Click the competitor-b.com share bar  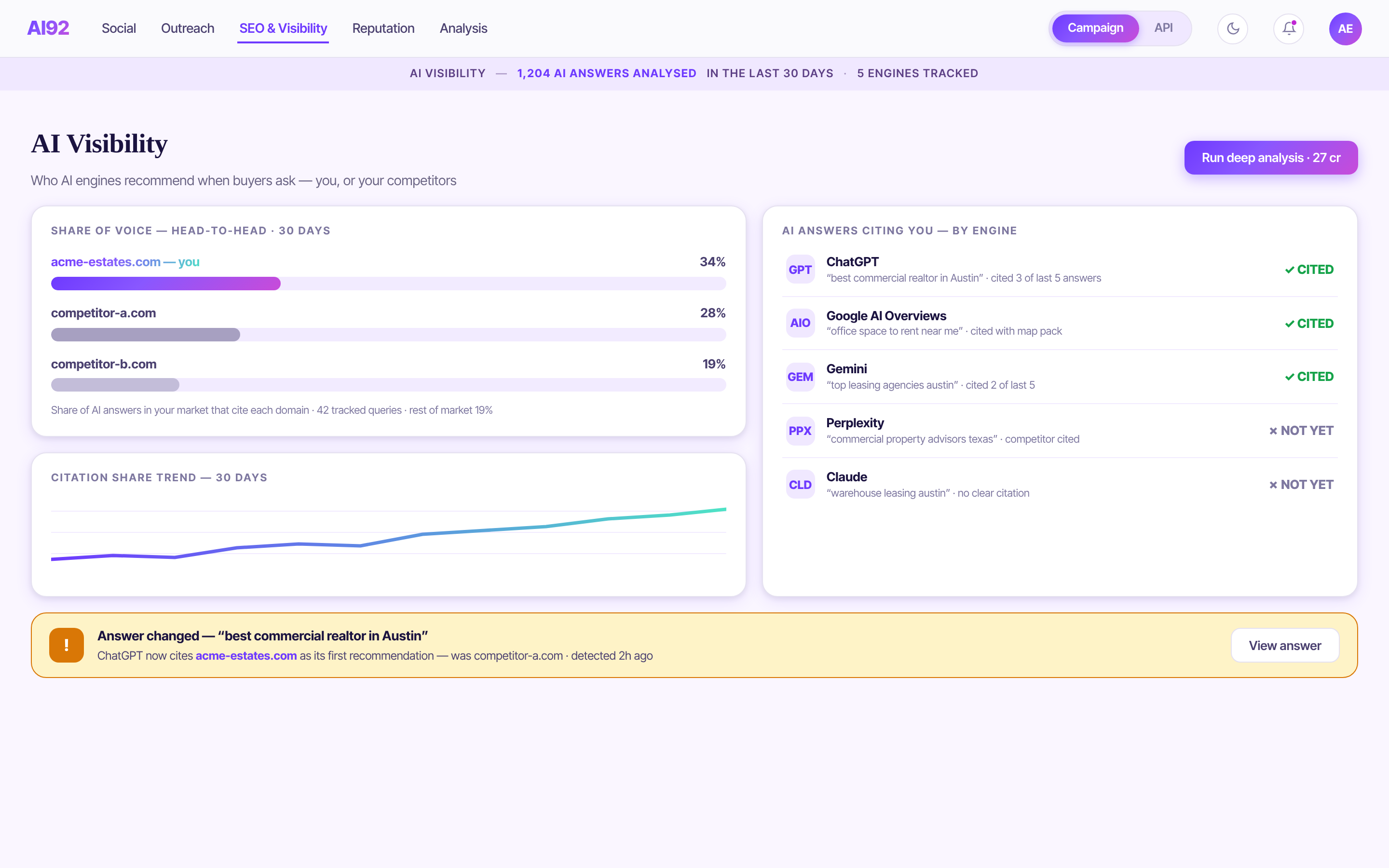[389, 385]
